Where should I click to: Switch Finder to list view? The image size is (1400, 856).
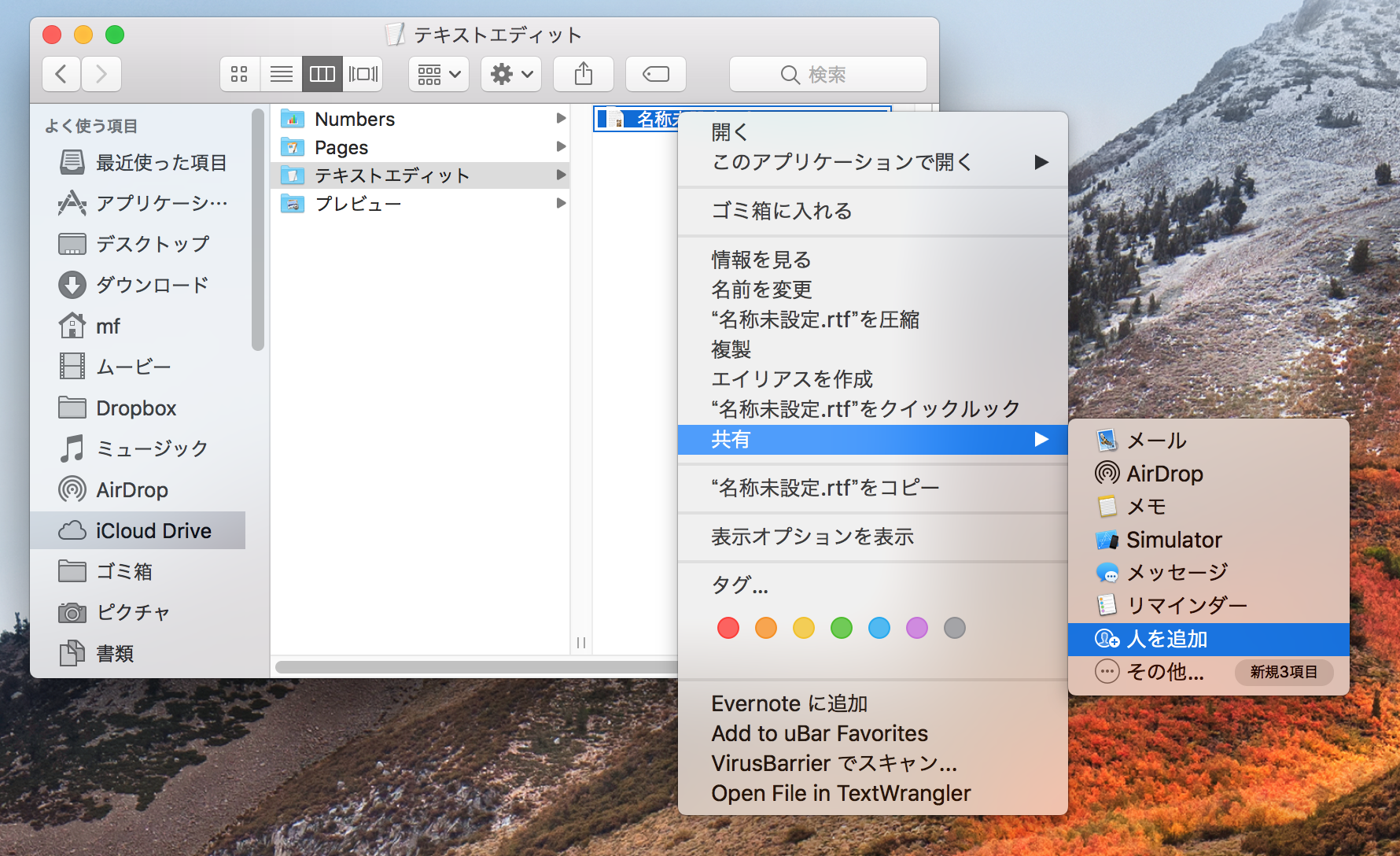pos(282,74)
